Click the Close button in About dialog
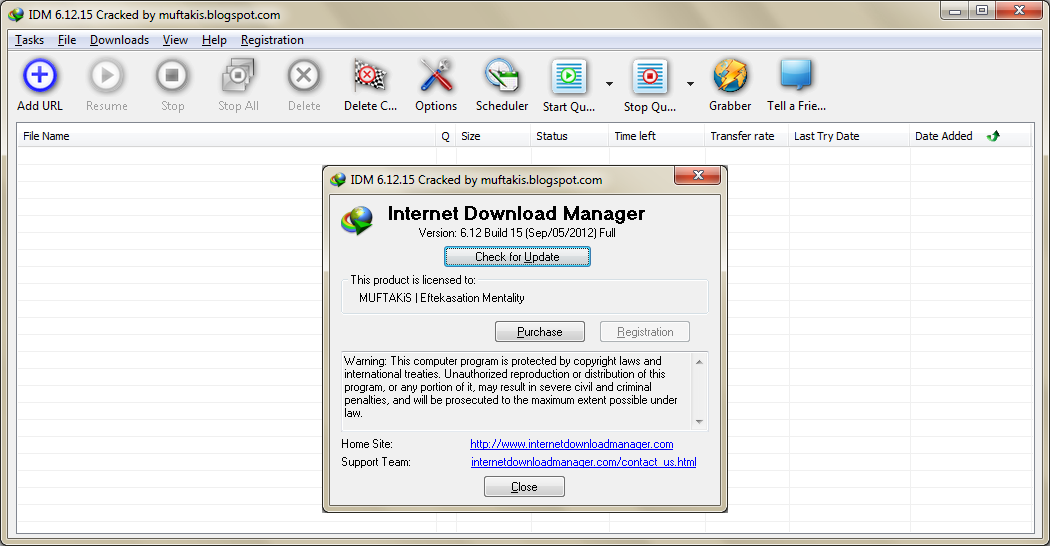This screenshot has width=1050, height=546. (524, 487)
